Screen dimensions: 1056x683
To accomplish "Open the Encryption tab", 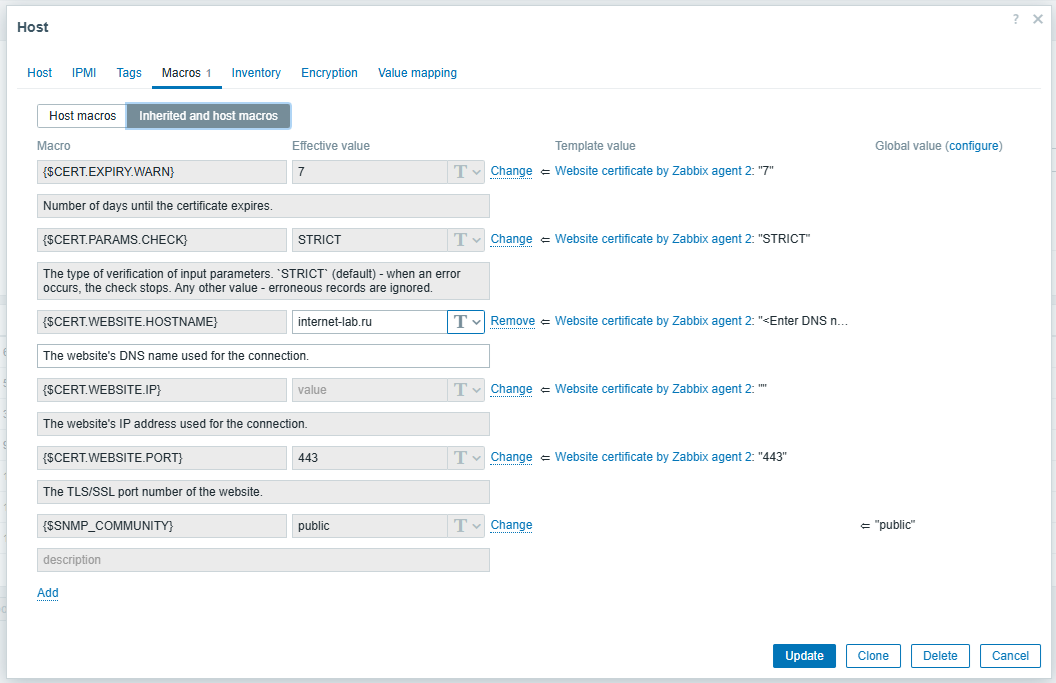I will [329, 73].
